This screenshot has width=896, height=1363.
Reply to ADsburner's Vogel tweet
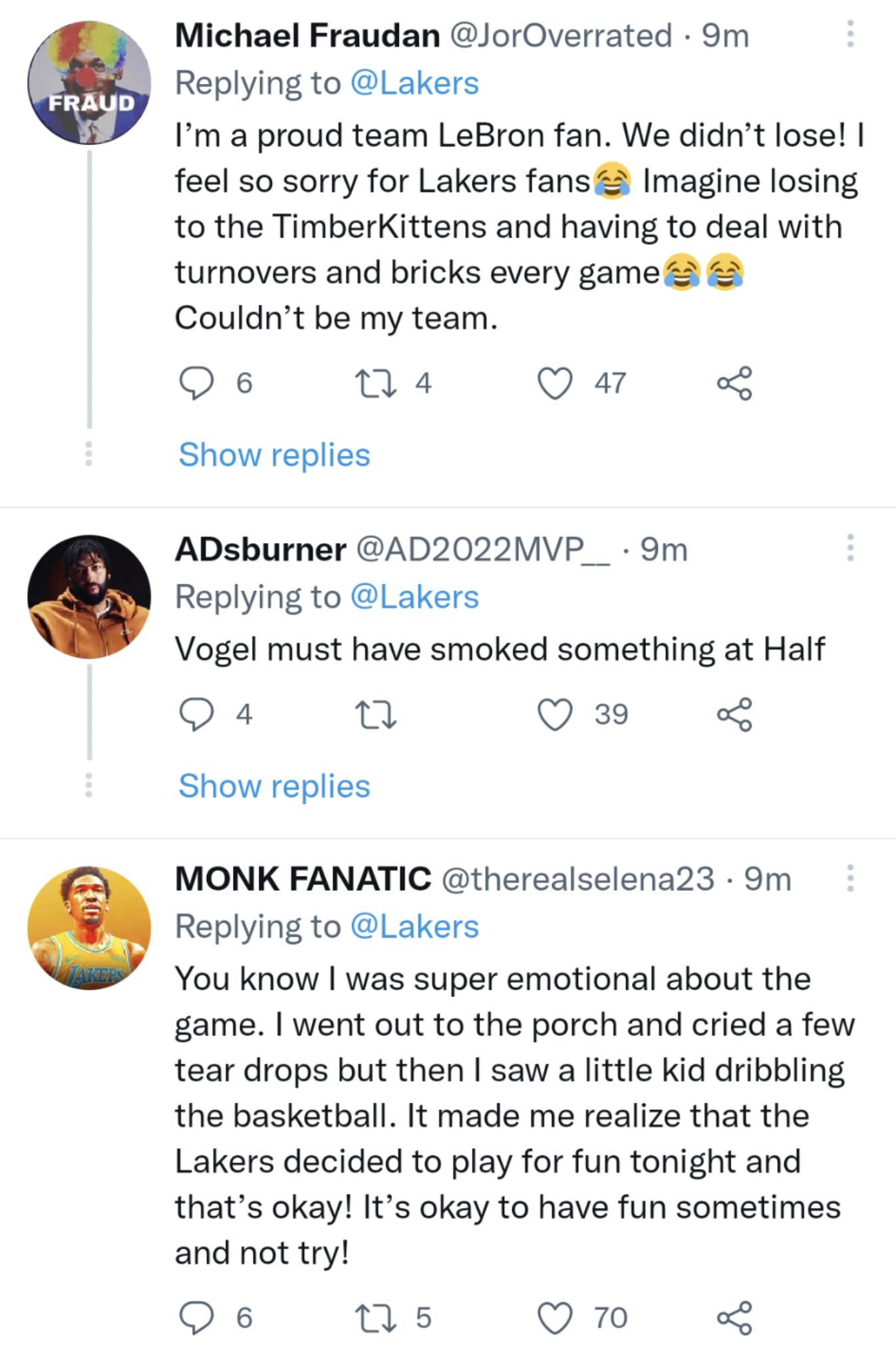tap(197, 715)
